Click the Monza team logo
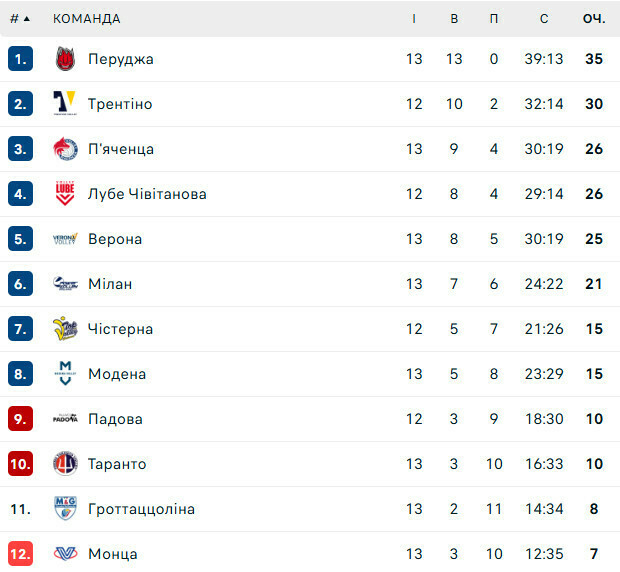Viewport: 620px width, 572px height. [x=65, y=554]
